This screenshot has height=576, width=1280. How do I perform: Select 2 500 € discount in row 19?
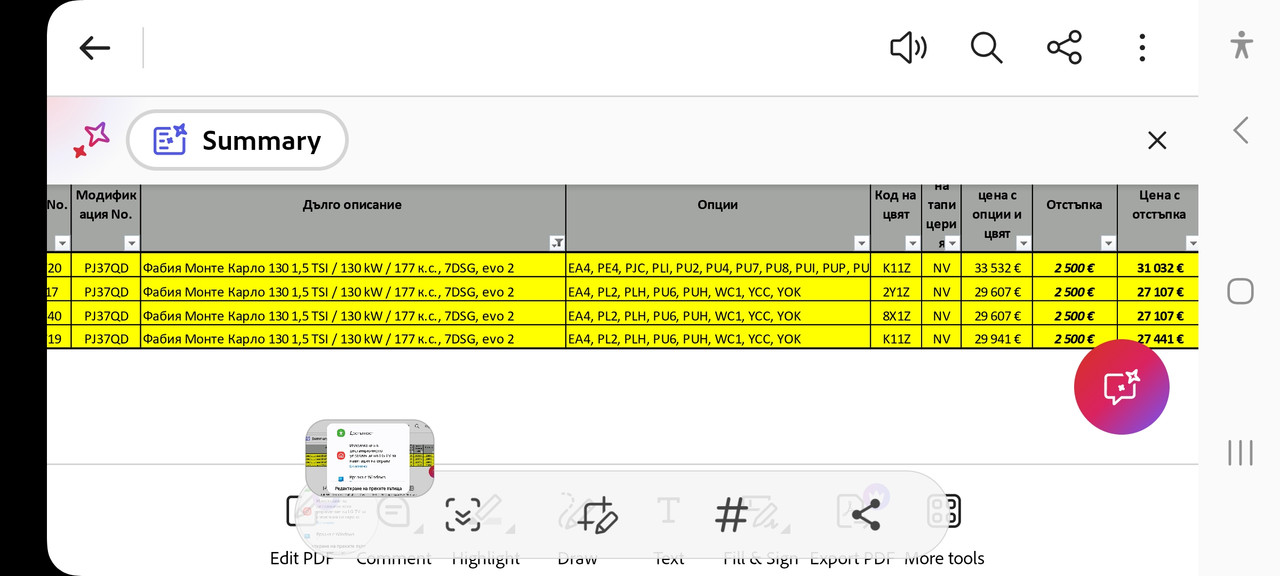tap(1074, 339)
